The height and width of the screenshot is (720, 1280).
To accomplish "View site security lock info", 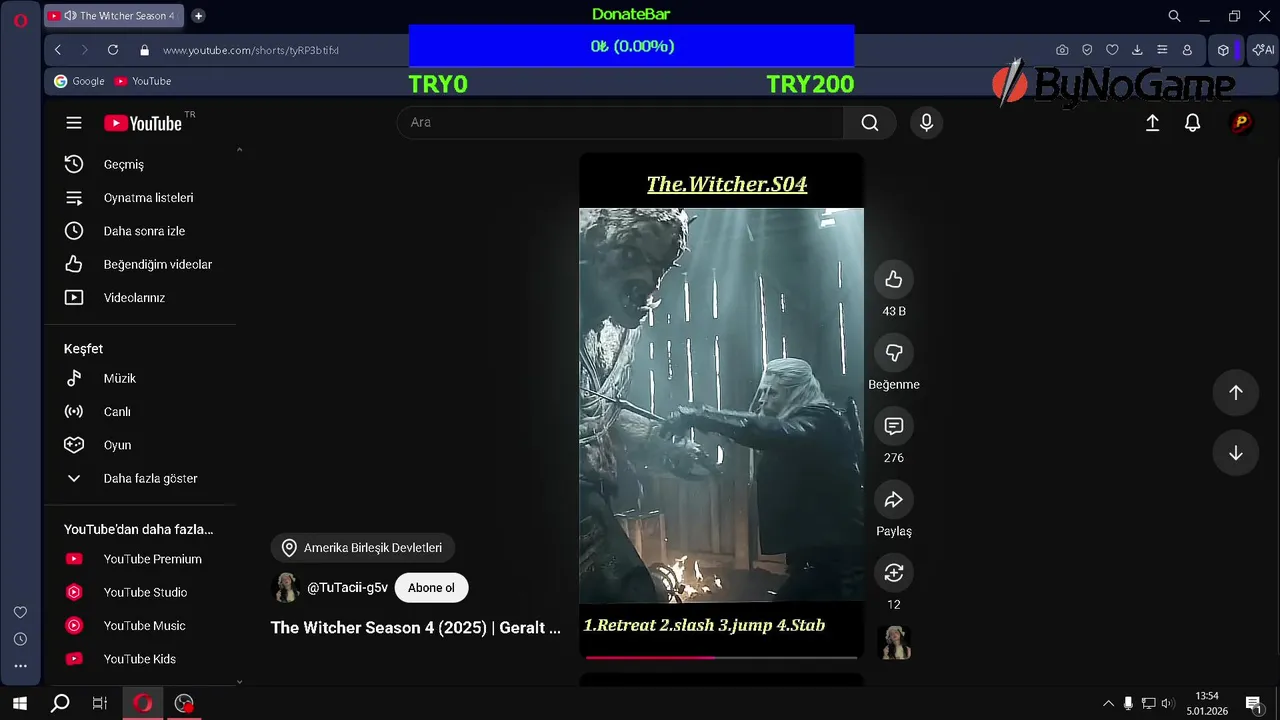I will click(x=144, y=50).
